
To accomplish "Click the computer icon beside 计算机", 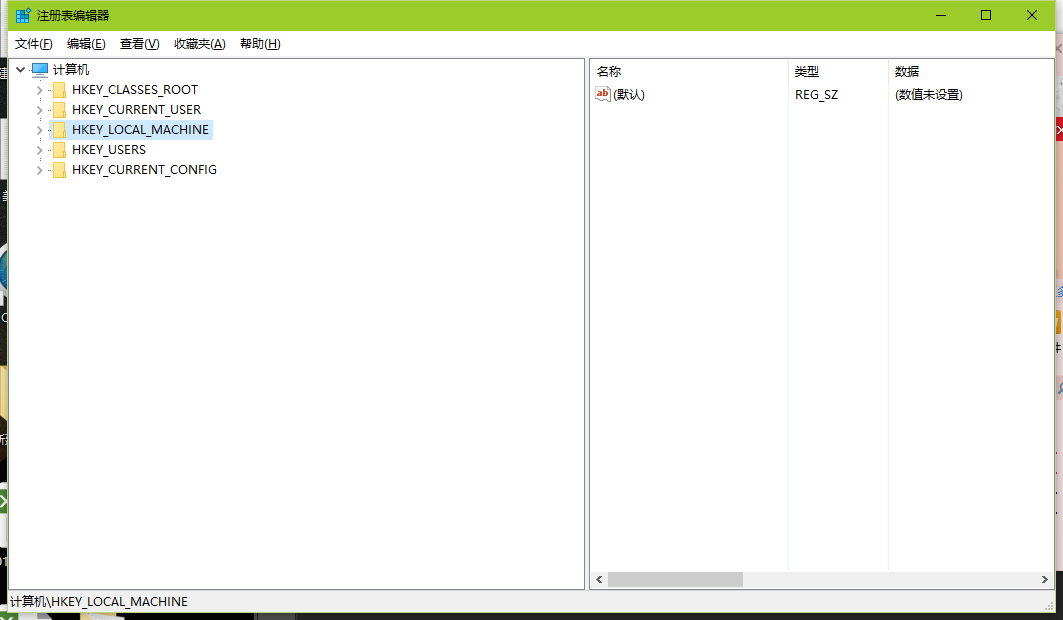I will (x=40, y=69).
